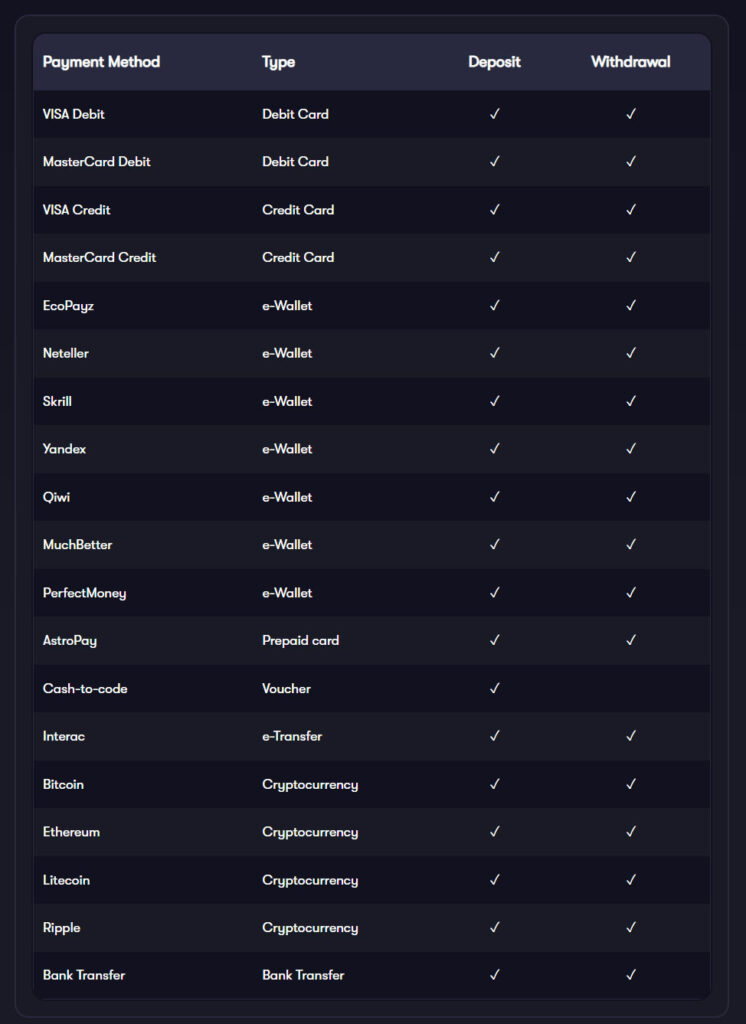Image resolution: width=746 pixels, height=1024 pixels.
Task: Click the MasterCard Debit withdrawal checkmark
Action: (631, 161)
